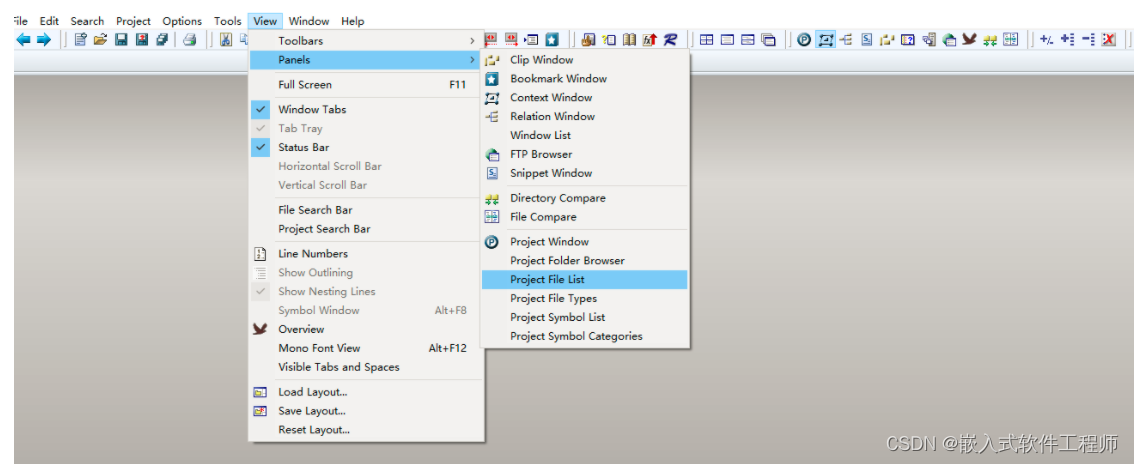Click the Save All stacked disks icon
The height and width of the screenshot is (464, 1134).
tap(162, 40)
